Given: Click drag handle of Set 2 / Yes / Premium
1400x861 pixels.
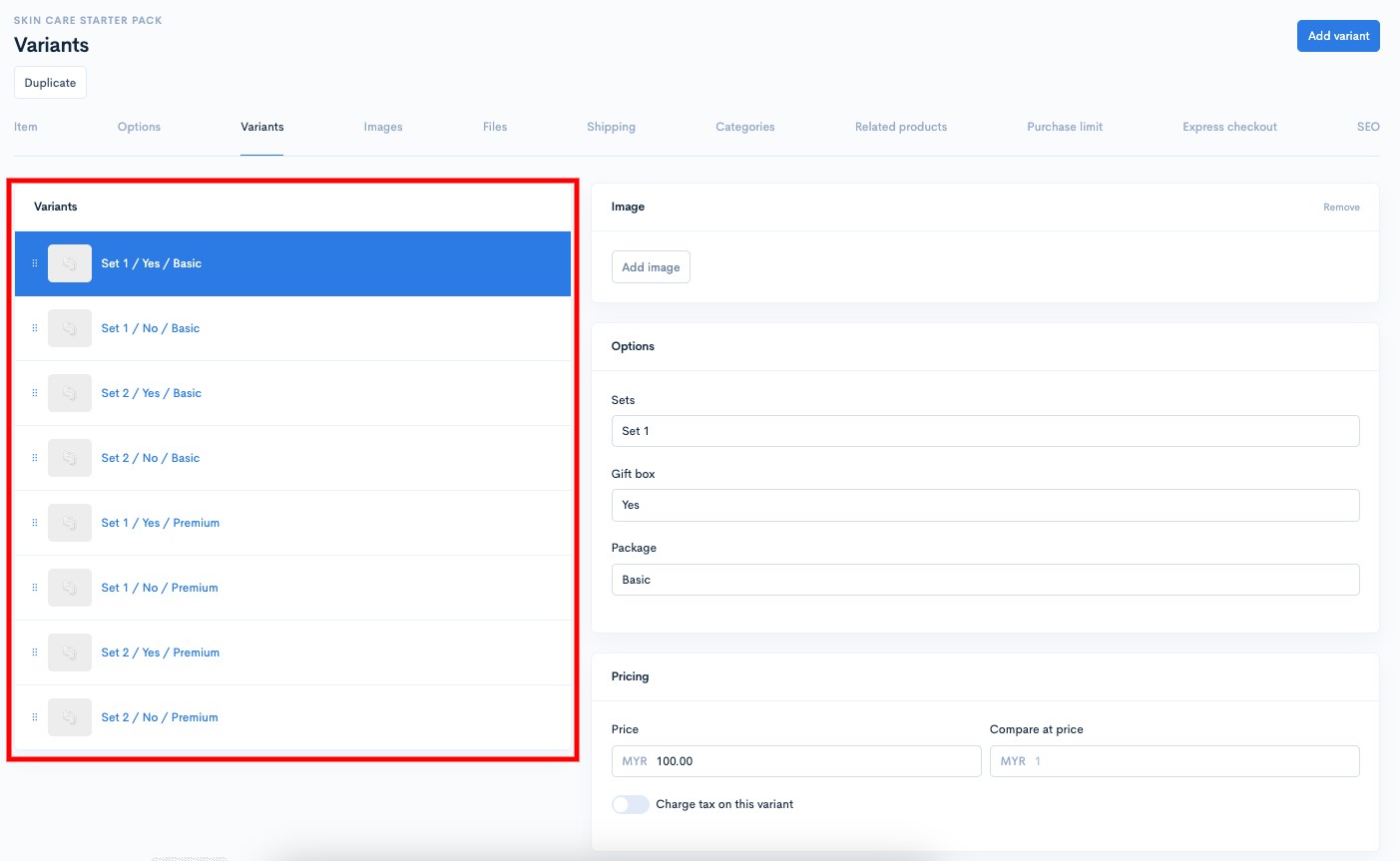Looking at the screenshot, I should tap(35, 652).
